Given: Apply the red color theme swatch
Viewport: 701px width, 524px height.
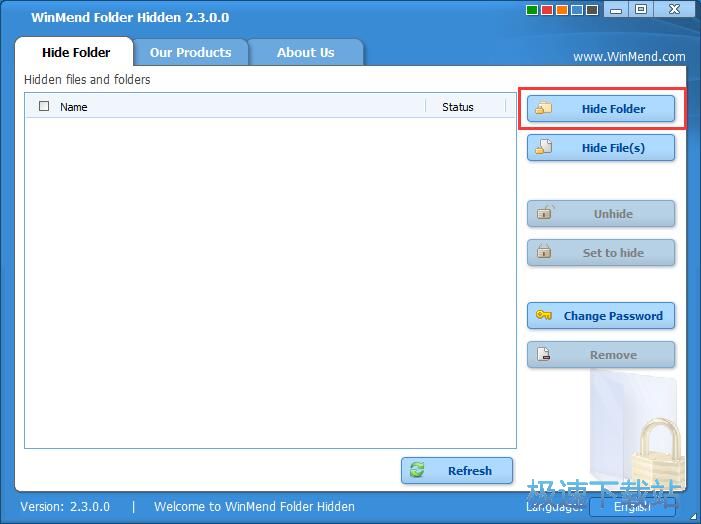Looking at the screenshot, I should (x=547, y=10).
